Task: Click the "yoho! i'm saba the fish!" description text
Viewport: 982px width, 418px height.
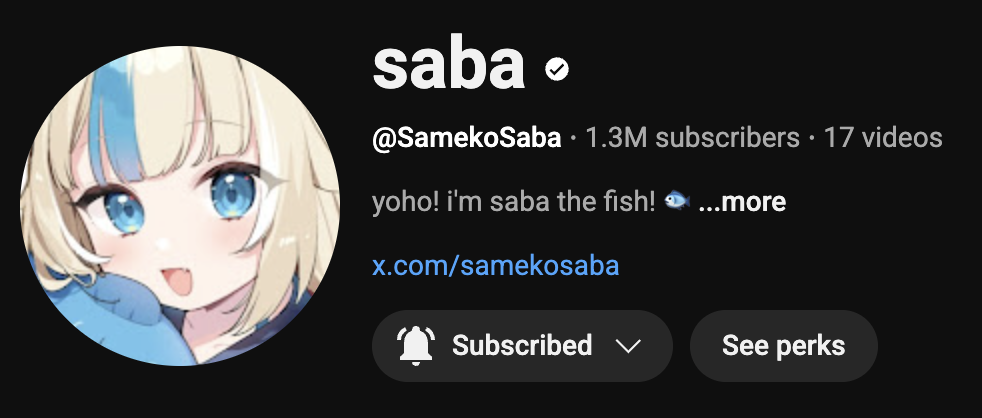Action: coord(513,202)
